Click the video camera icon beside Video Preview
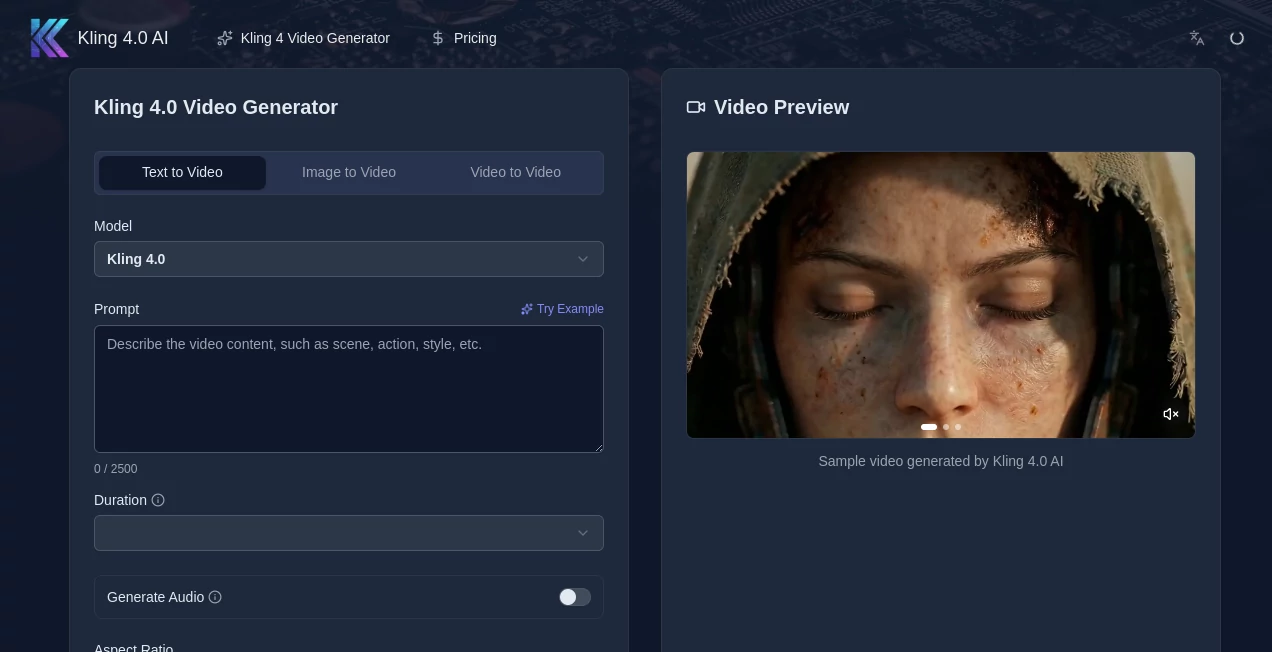The width and height of the screenshot is (1272, 652). [695, 107]
